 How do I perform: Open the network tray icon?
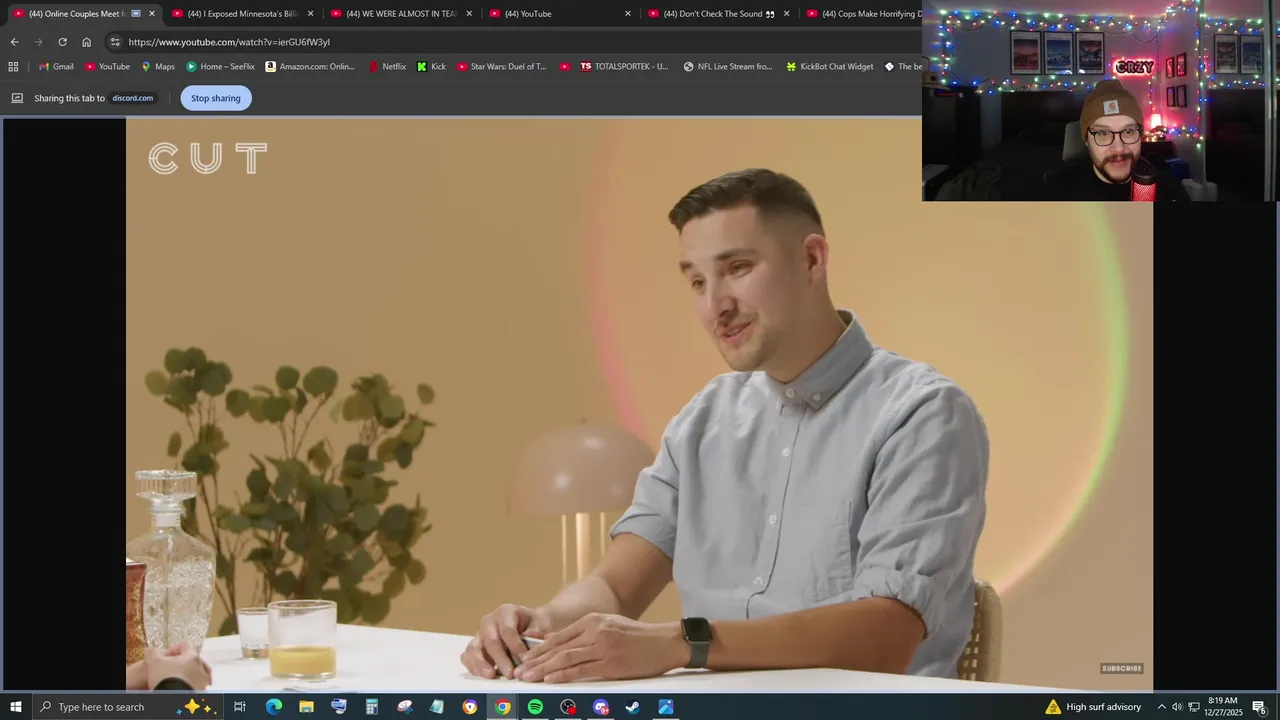tap(1194, 707)
